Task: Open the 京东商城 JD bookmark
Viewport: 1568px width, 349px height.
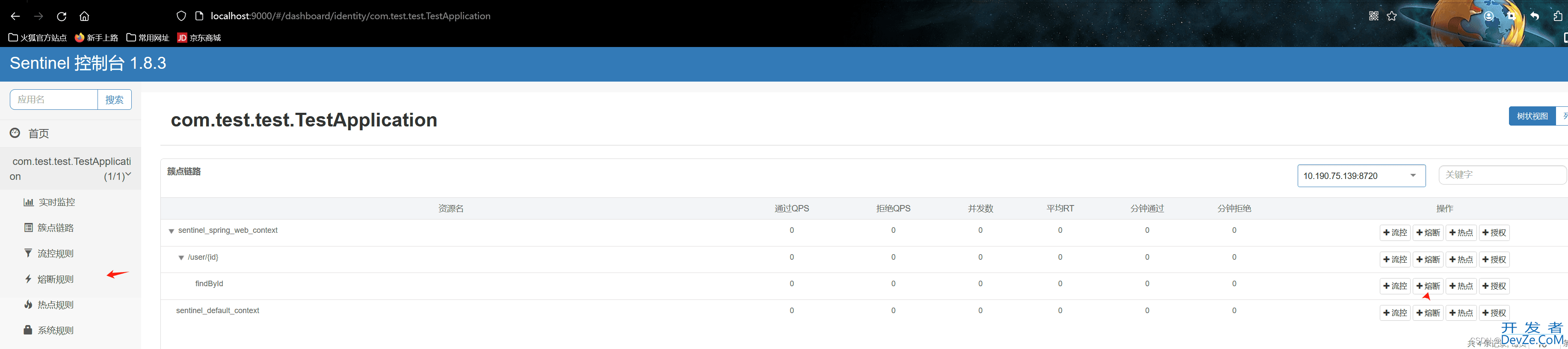Action: pyautogui.click(x=199, y=38)
